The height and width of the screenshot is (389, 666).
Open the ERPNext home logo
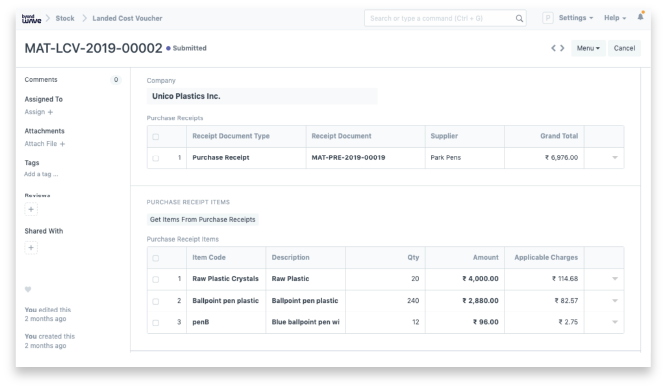(x=31, y=18)
